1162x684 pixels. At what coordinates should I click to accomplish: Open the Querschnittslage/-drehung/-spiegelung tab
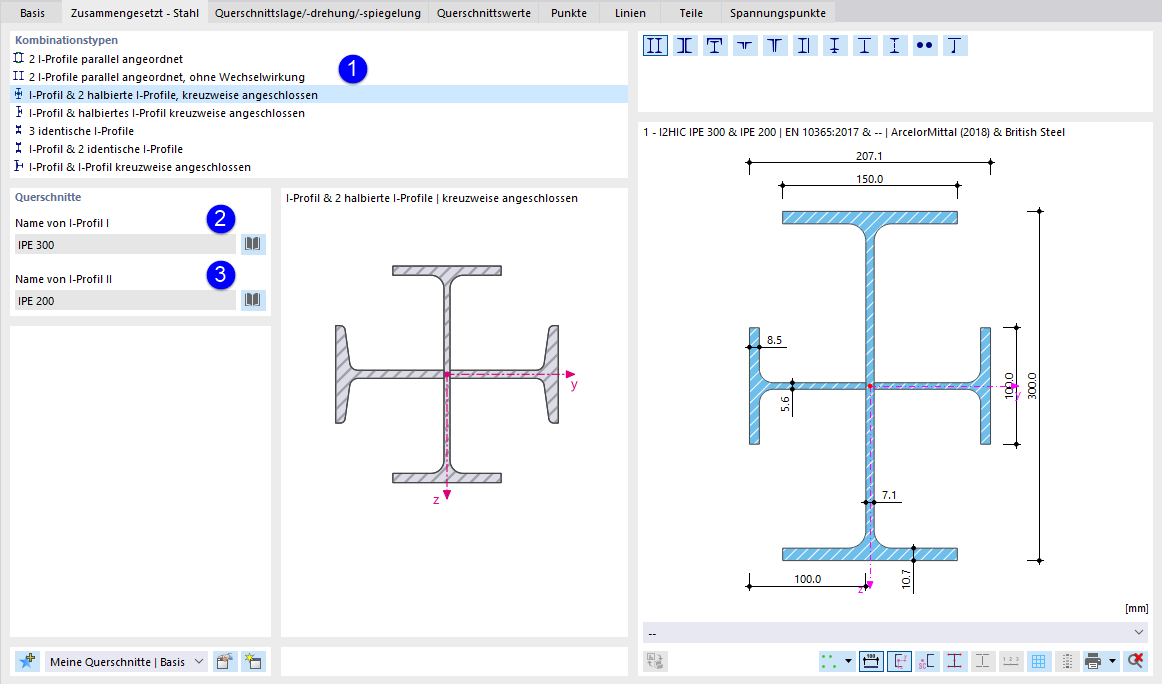coord(318,13)
